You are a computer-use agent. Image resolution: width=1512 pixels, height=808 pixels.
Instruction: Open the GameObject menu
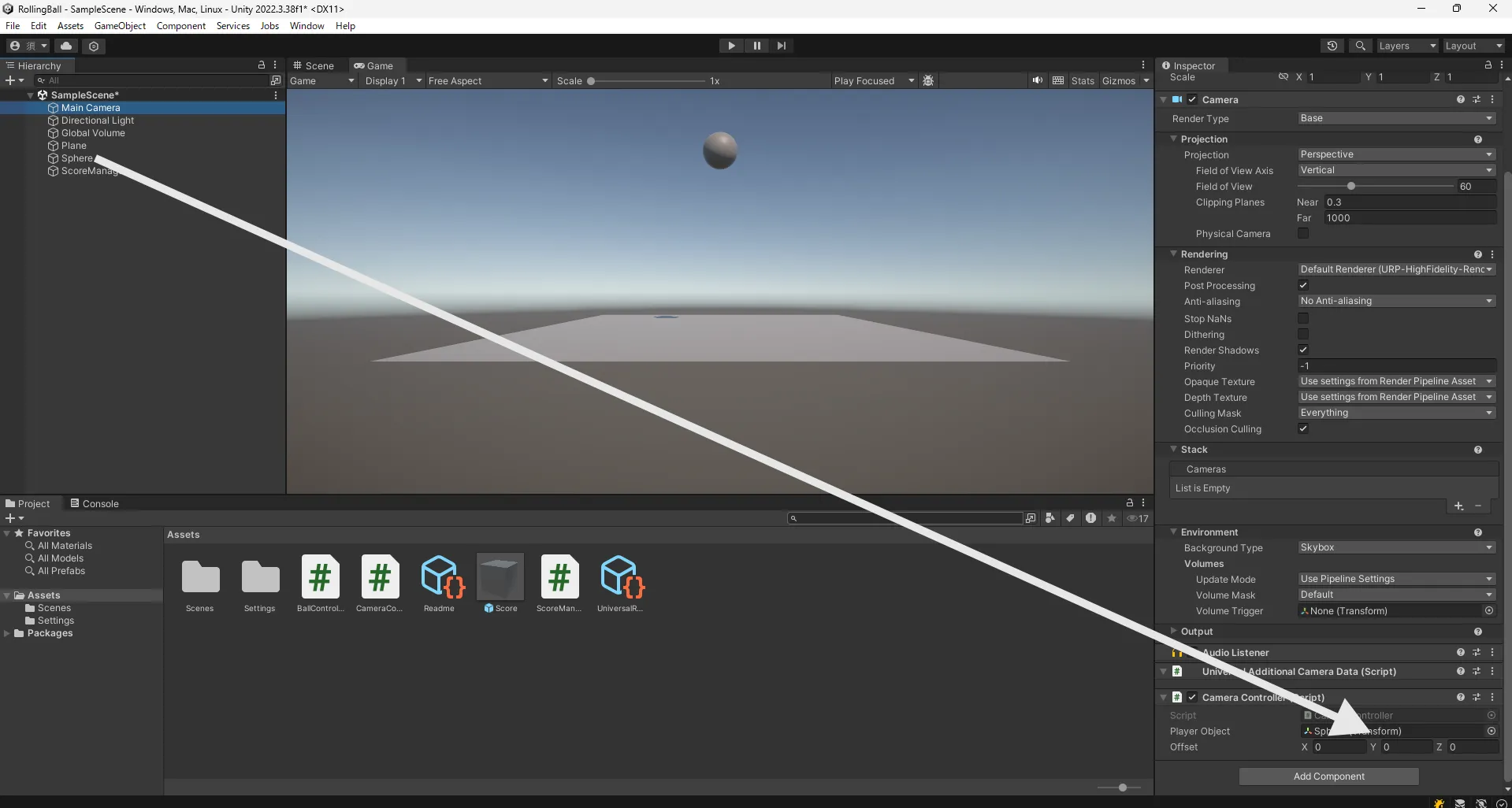120,26
